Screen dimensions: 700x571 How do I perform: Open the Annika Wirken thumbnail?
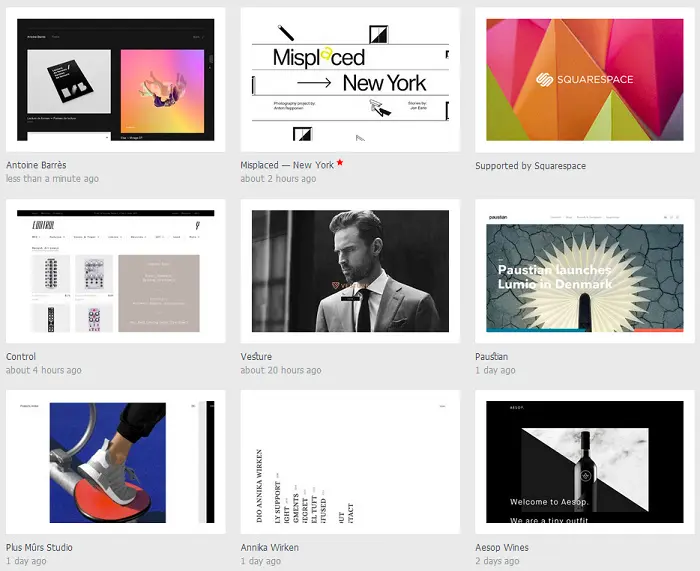350,462
